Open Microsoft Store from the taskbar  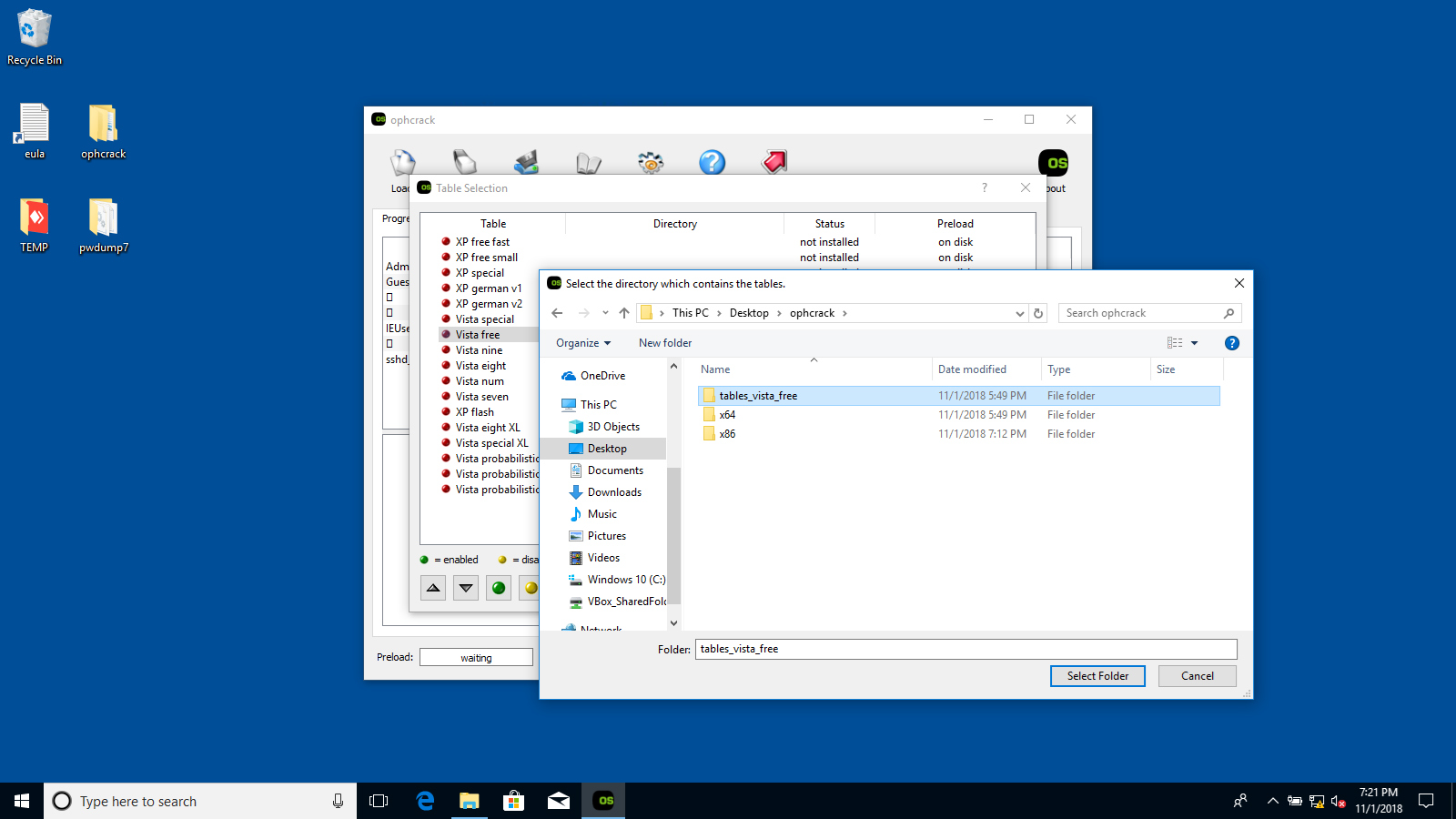[x=514, y=801]
